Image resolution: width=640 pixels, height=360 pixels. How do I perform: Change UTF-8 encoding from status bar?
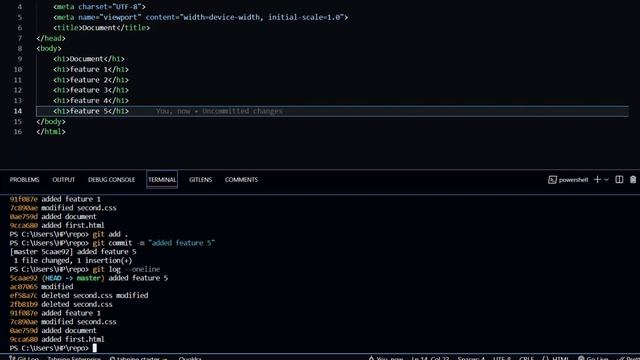click(x=502, y=358)
